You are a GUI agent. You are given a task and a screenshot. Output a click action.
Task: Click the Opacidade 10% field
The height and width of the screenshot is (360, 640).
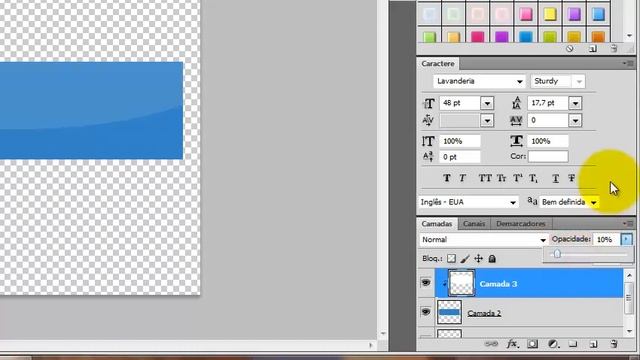(x=606, y=239)
